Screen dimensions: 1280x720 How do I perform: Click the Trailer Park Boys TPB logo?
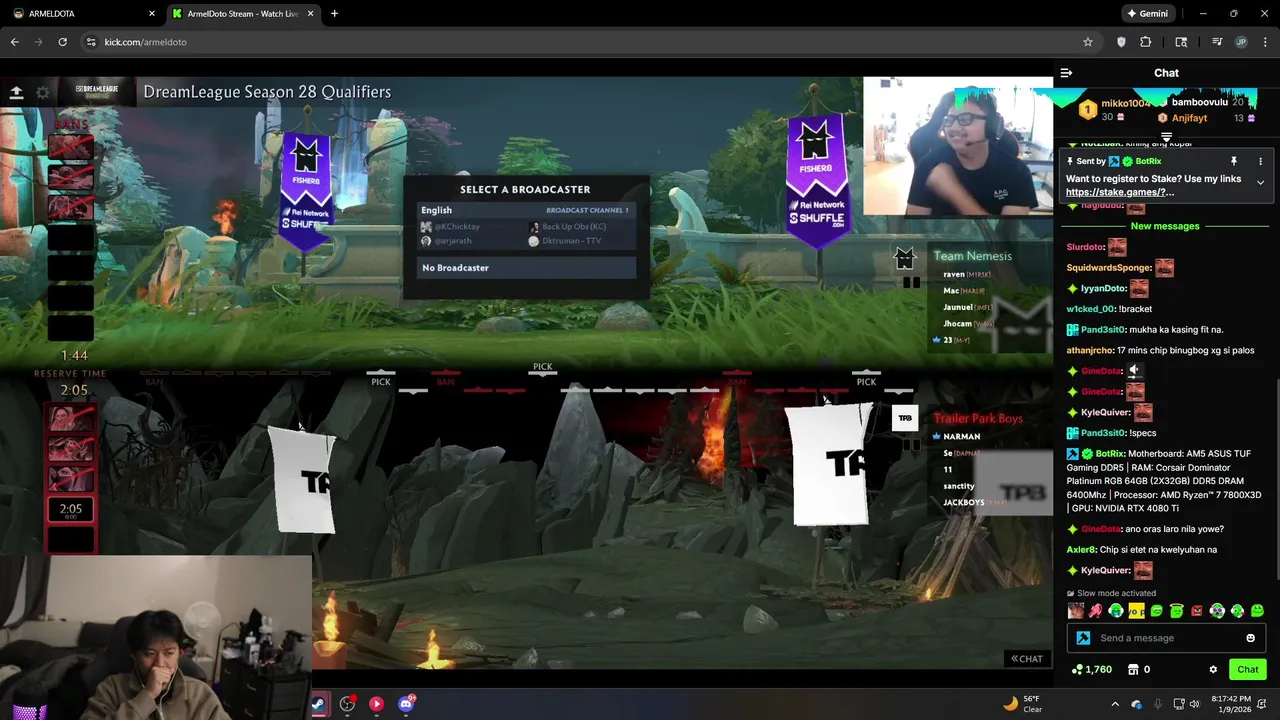coord(904,418)
